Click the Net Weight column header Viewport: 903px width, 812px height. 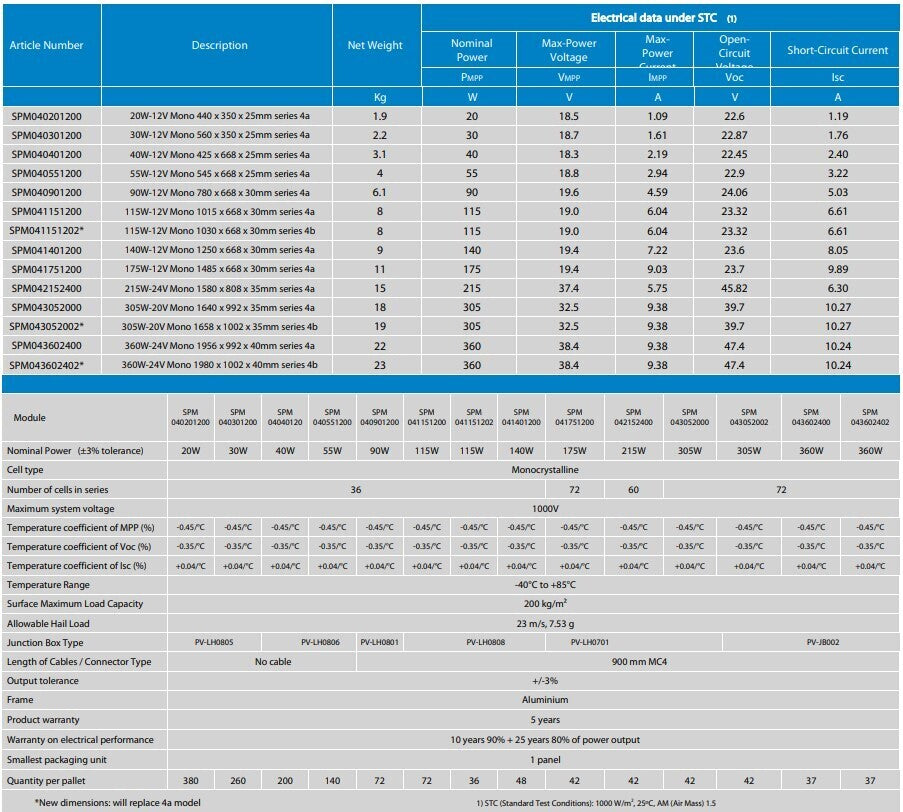[374, 45]
